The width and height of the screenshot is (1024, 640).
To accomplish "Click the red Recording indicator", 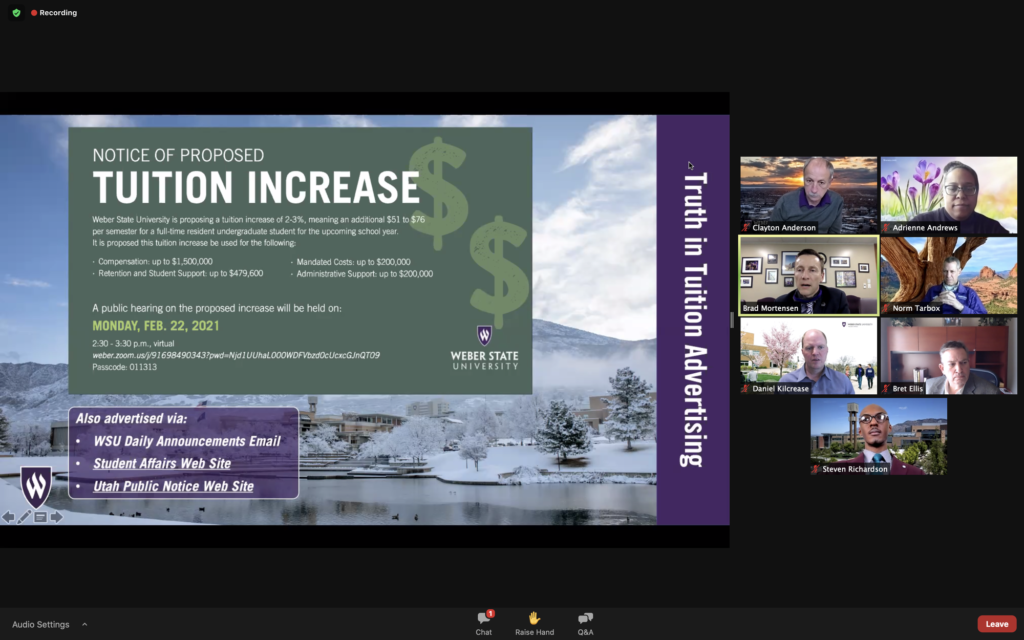I will point(54,12).
